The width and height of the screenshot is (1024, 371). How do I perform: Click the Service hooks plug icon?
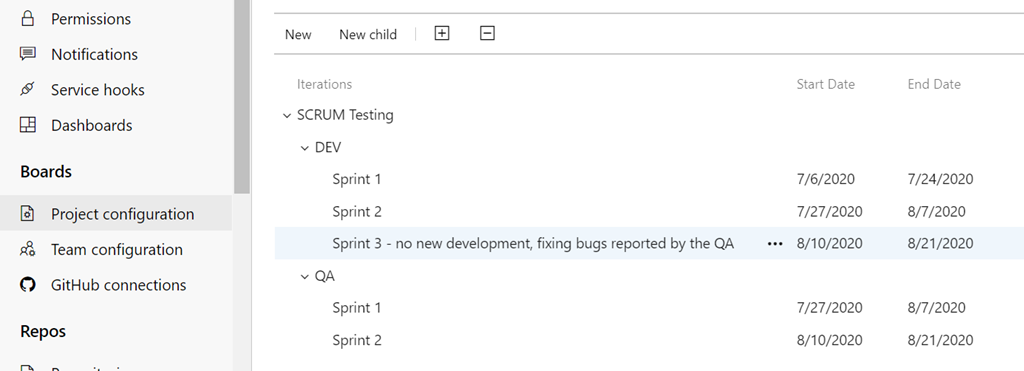[27, 89]
